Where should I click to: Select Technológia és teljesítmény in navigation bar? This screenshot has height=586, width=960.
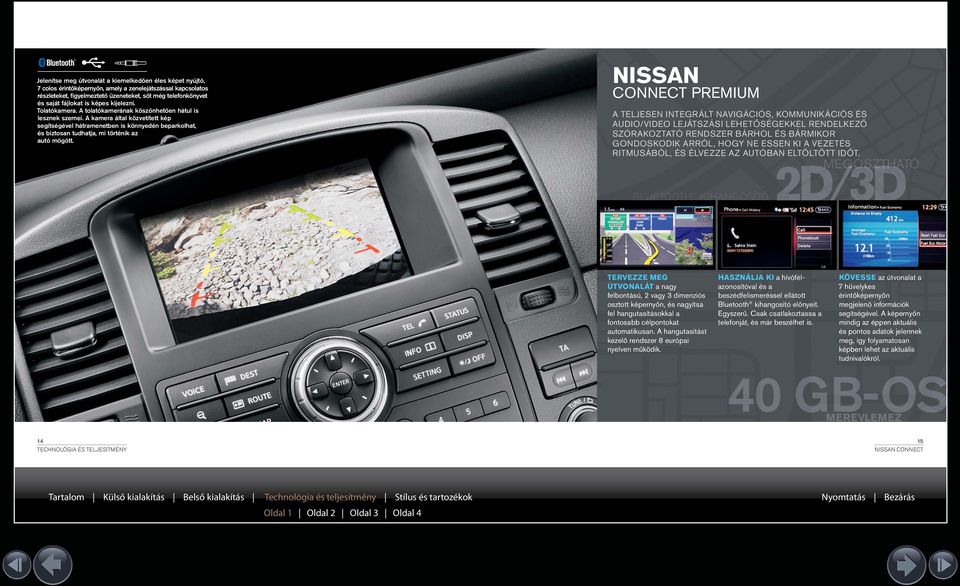click(320, 497)
